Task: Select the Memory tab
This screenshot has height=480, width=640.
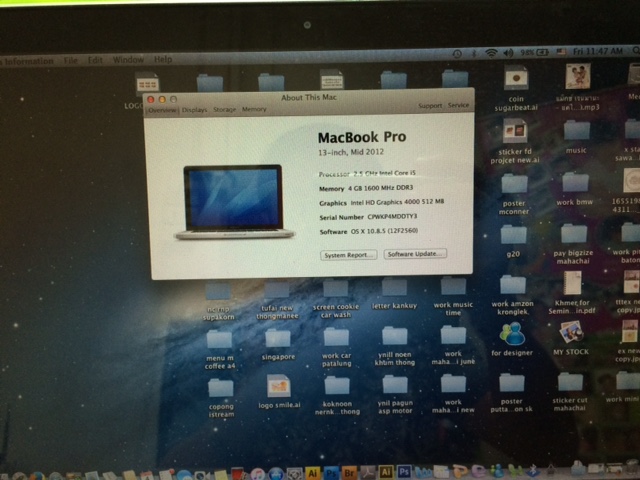Action: coord(254,109)
